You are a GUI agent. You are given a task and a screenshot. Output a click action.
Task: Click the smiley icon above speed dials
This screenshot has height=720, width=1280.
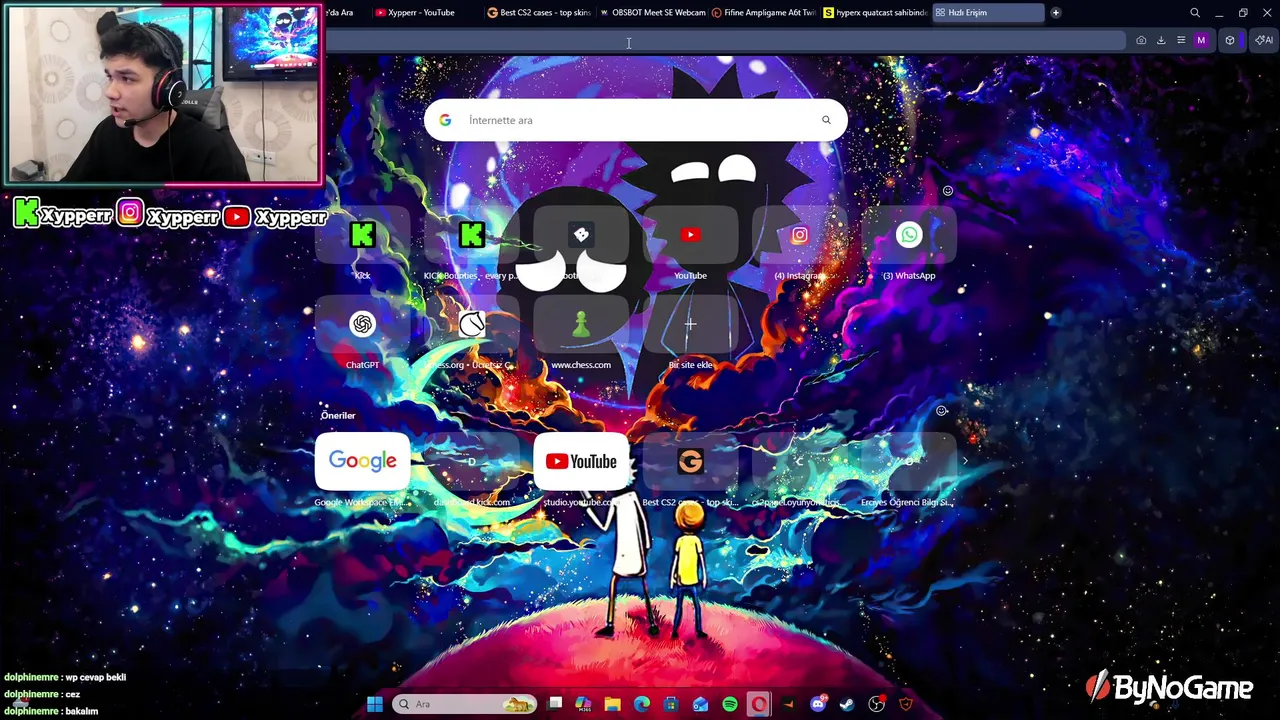948,191
